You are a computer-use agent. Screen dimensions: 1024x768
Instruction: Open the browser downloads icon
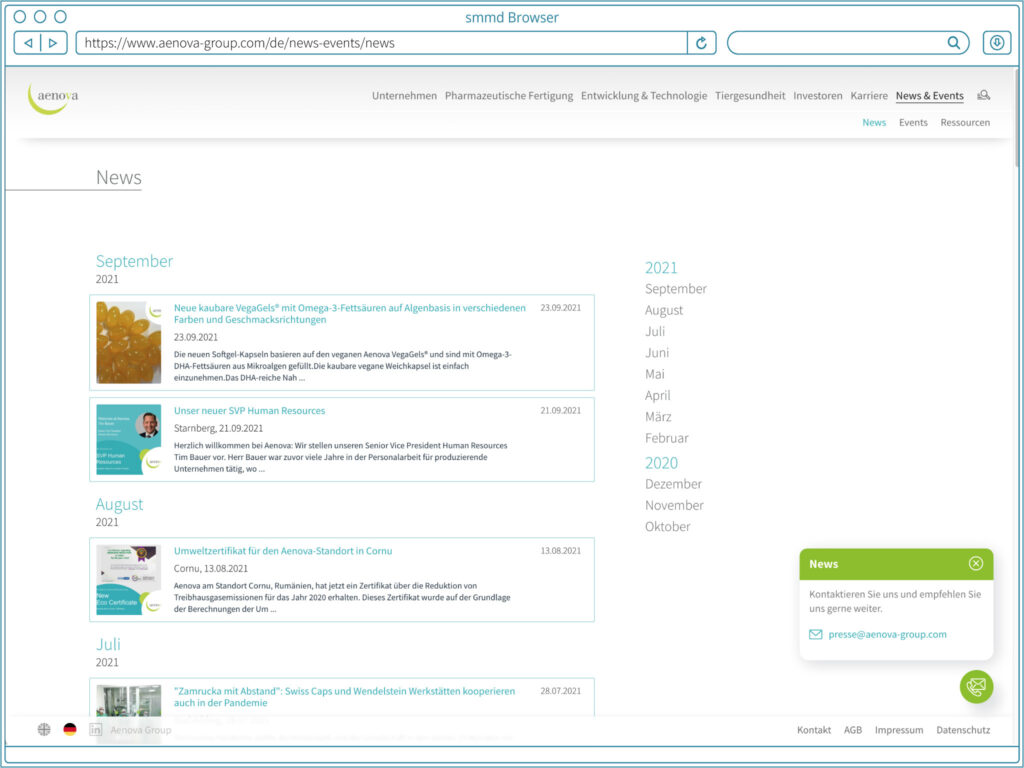[x=997, y=43]
